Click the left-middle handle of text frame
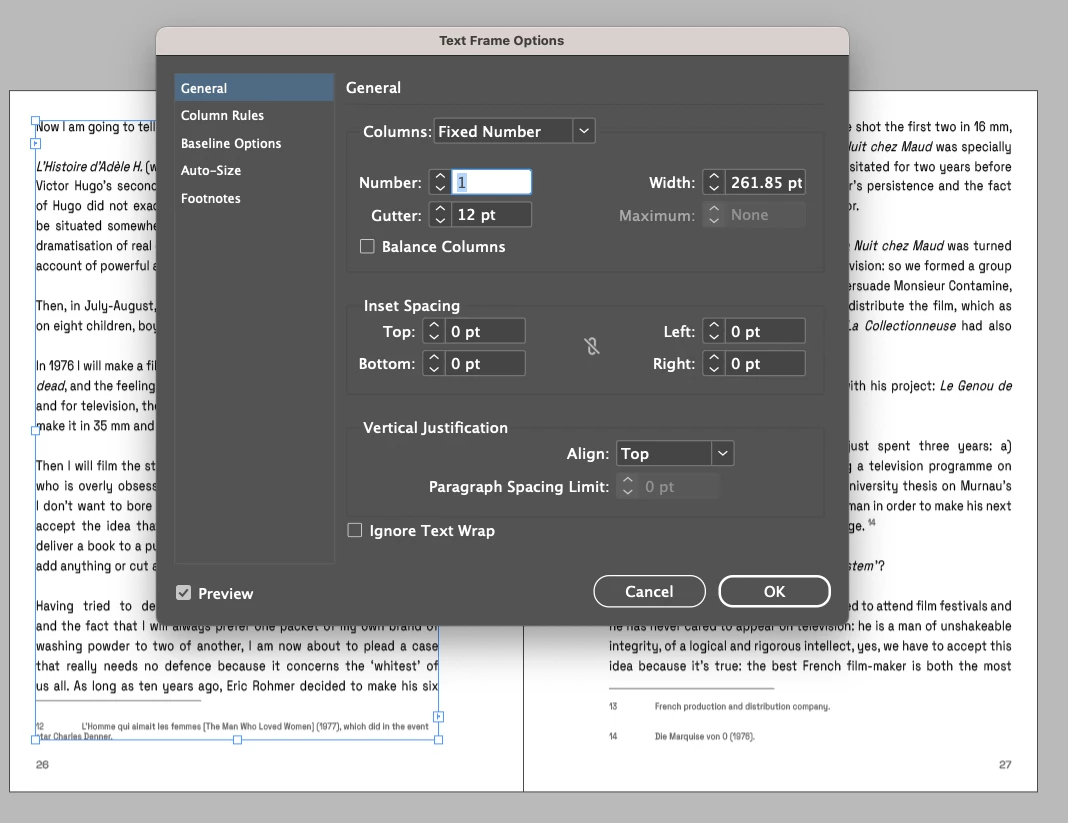The height and width of the screenshot is (823, 1068). (x=35, y=431)
